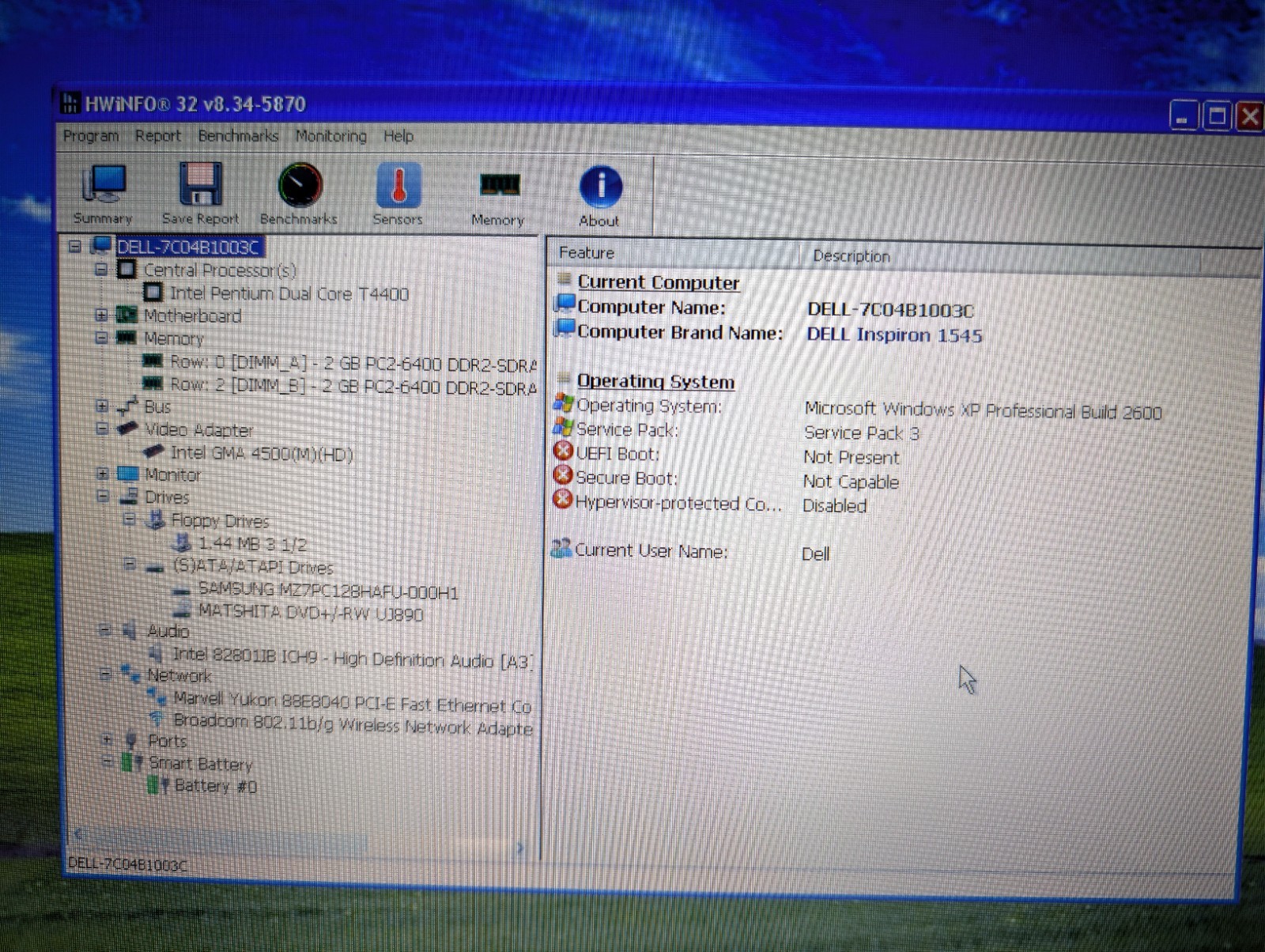The width and height of the screenshot is (1265, 952).
Task: Collapse the Floppy Drives branch
Action: (x=129, y=519)
